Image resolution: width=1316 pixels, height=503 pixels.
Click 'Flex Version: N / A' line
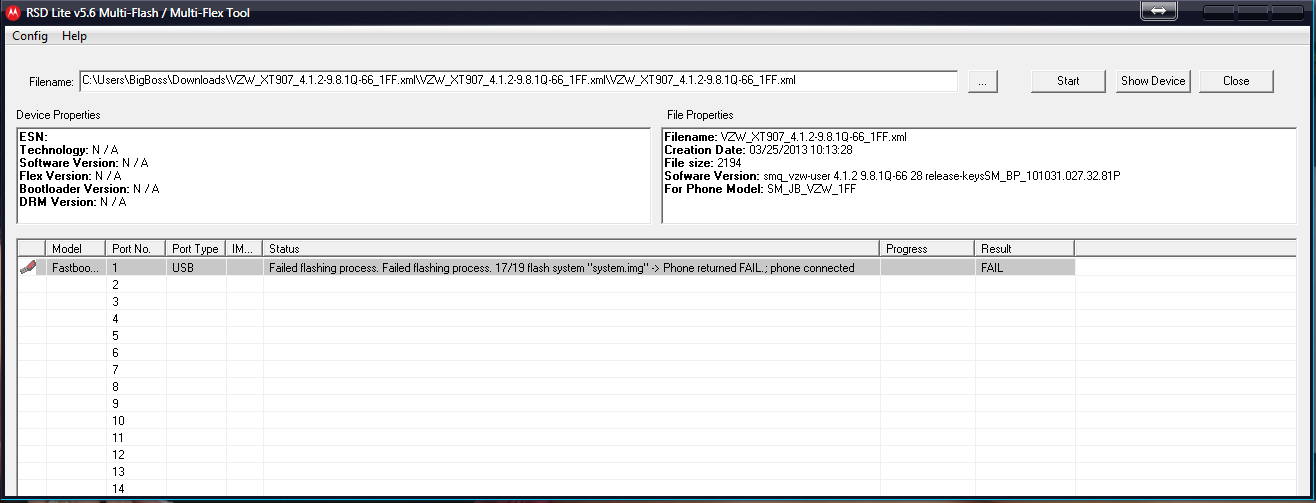(x=70, y=176)
